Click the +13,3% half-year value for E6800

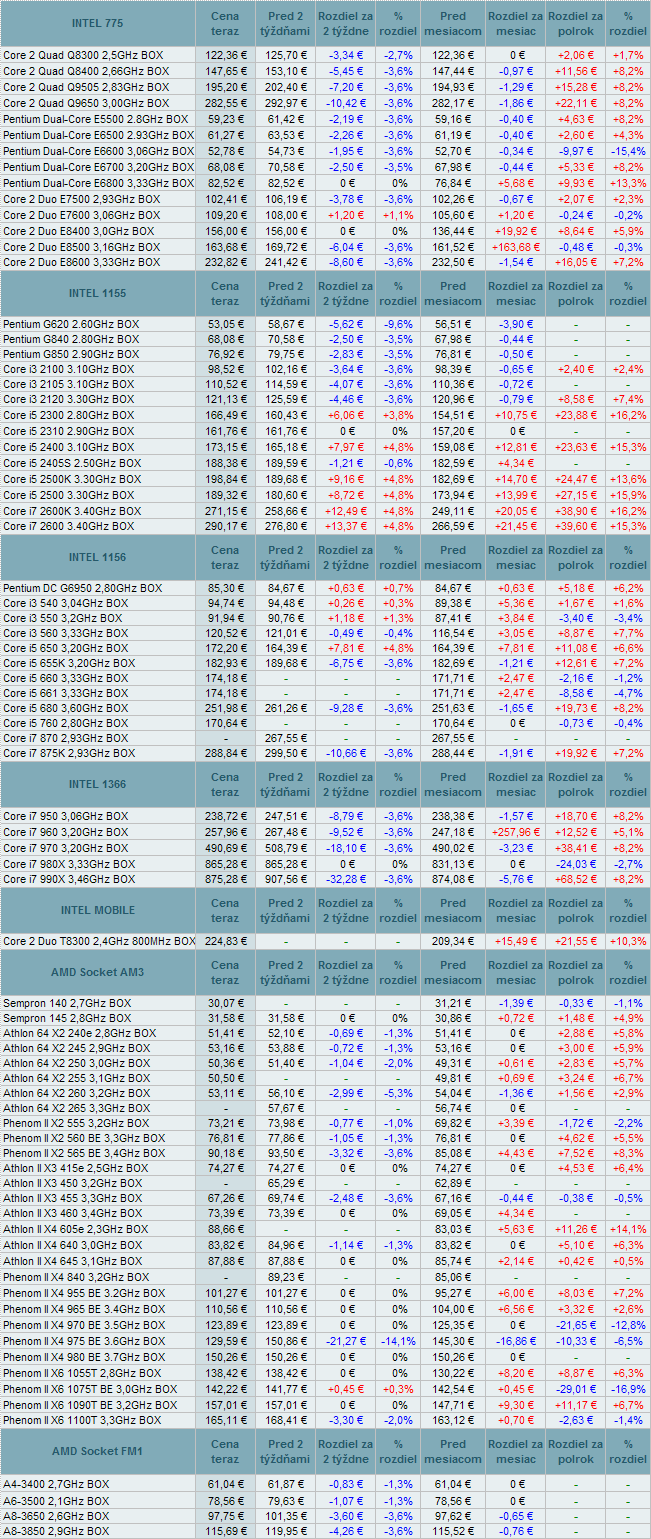pyautogui.click(x=628, y=183)
